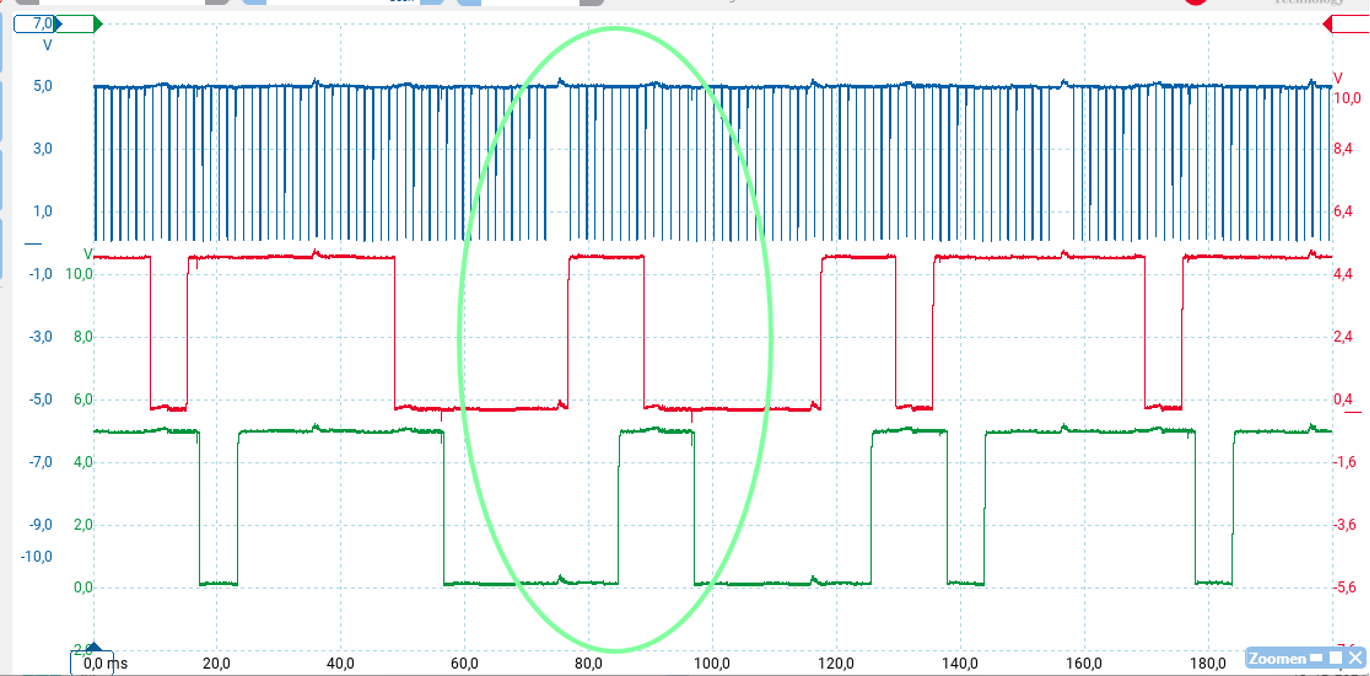Click the 20,0 tick on the time axis
This screenshot has height=676, width=1370.
coord(216,663)
